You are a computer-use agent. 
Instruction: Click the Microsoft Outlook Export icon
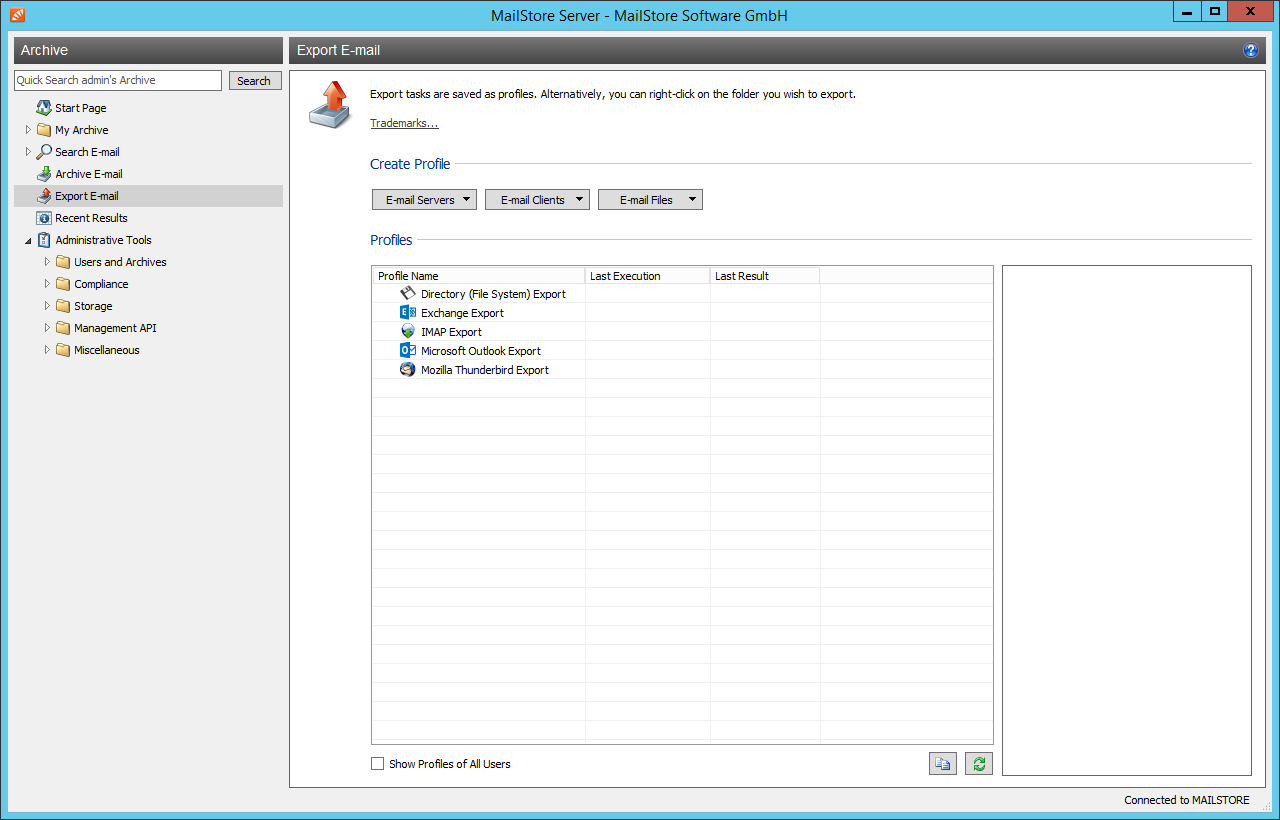(407, 350)
